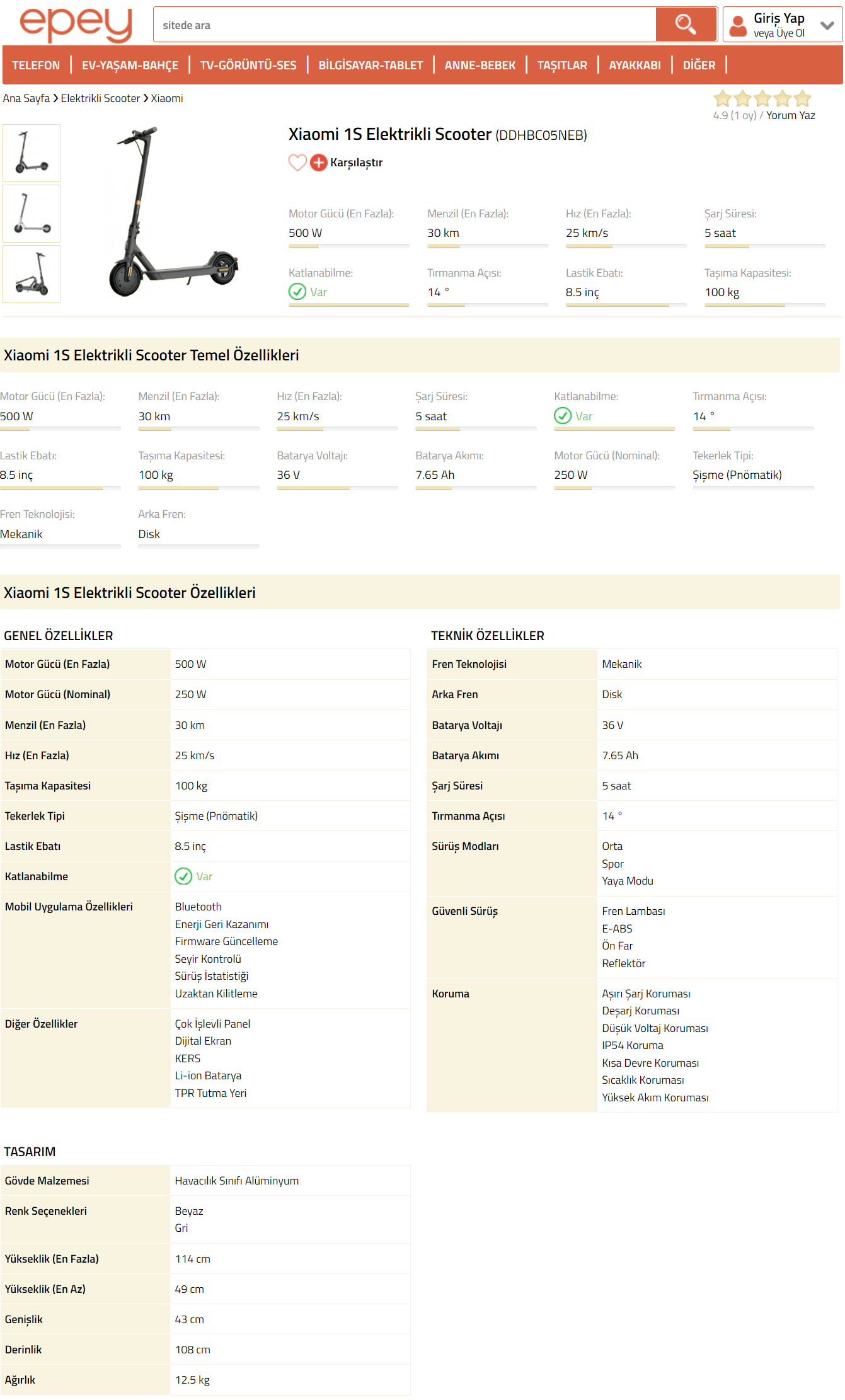Click the orange search magnifier button
This screenshot has height=1400, width=845.
(x=686, y=25)
